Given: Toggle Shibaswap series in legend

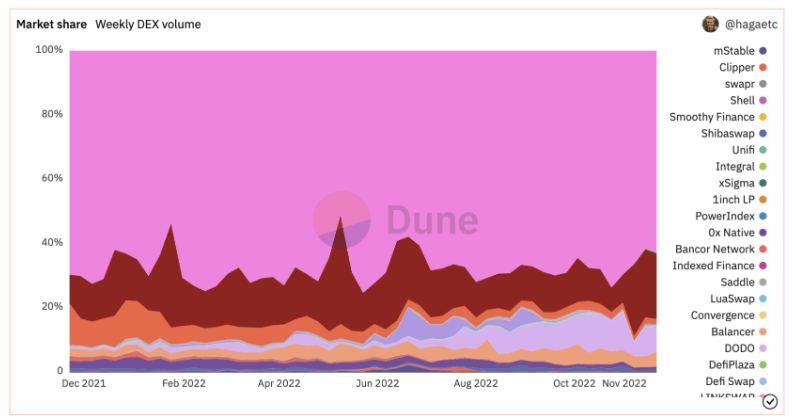Looking at the screenshot, I should [734, 134].
